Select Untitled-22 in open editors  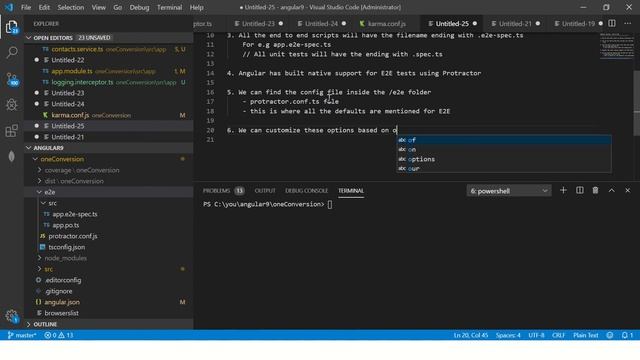68,60
